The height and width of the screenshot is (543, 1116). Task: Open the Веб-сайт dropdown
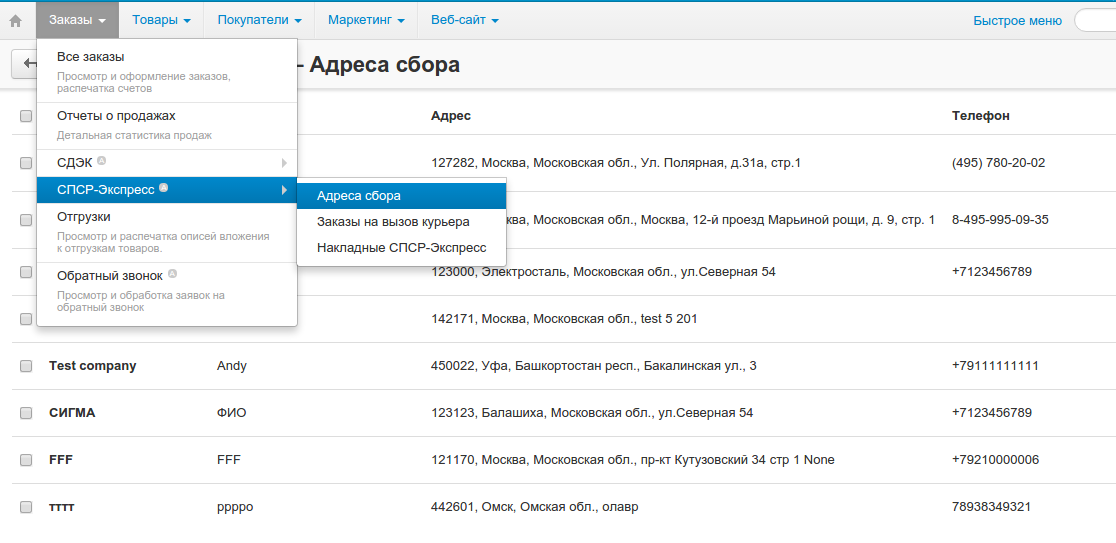tap(464, 20)
